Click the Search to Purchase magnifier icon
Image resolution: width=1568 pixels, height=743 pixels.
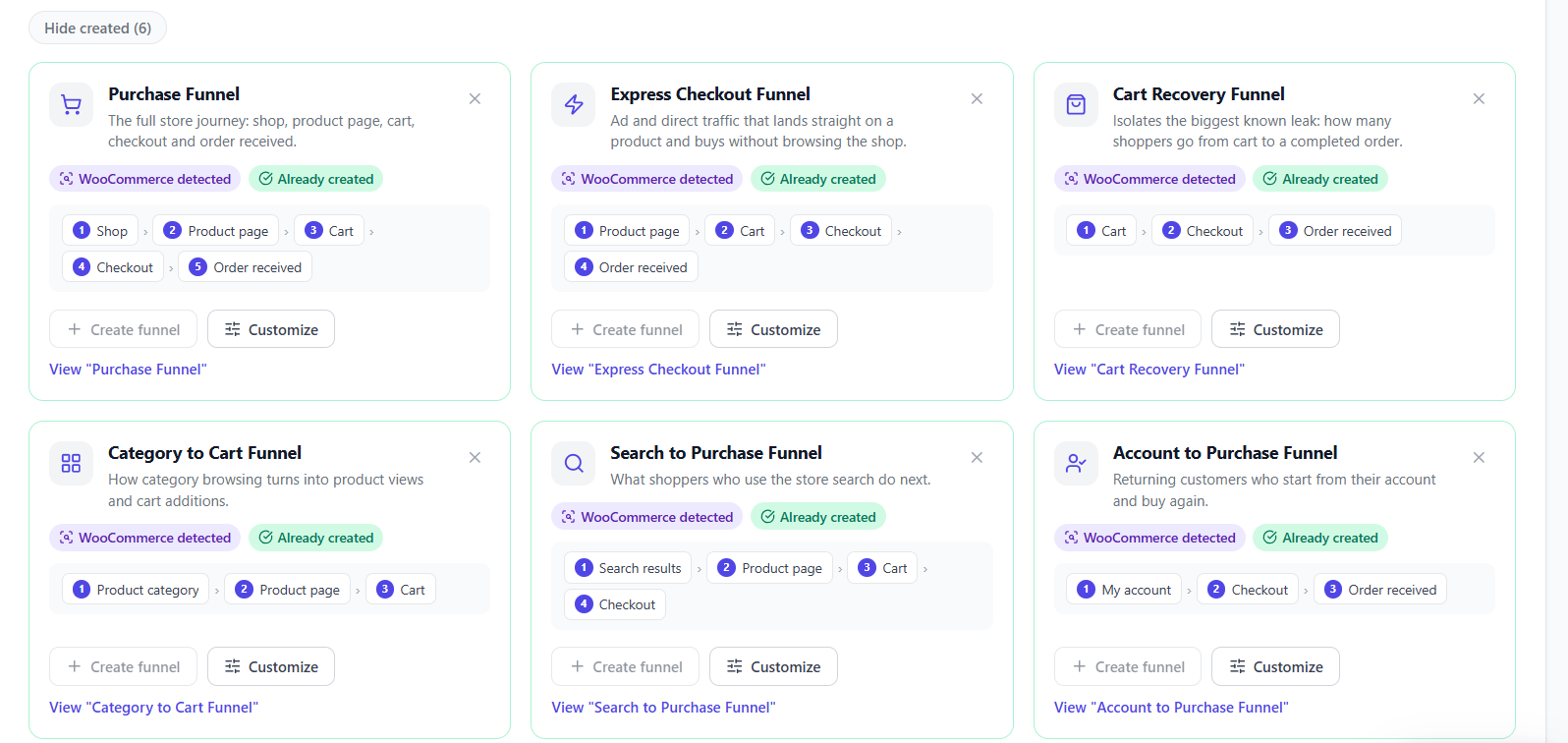click(x=574, y=464)
